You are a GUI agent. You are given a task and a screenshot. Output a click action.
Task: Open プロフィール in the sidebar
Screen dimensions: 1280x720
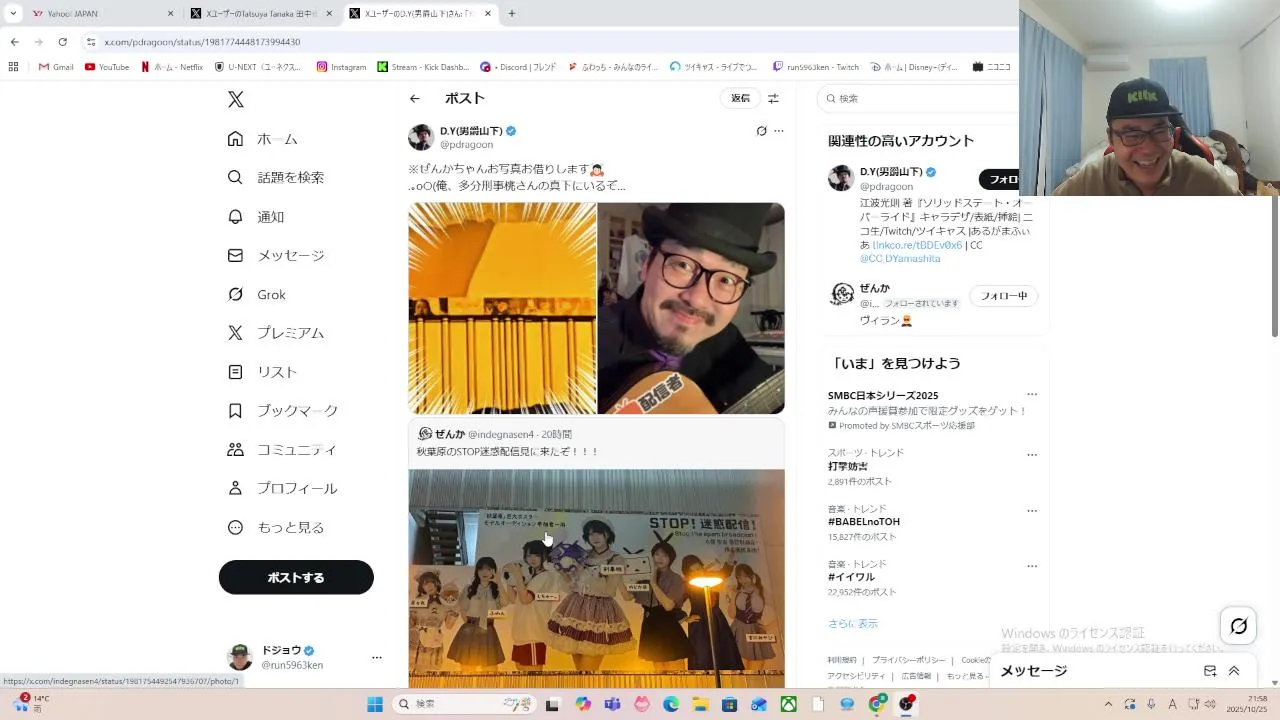[283, 488]
